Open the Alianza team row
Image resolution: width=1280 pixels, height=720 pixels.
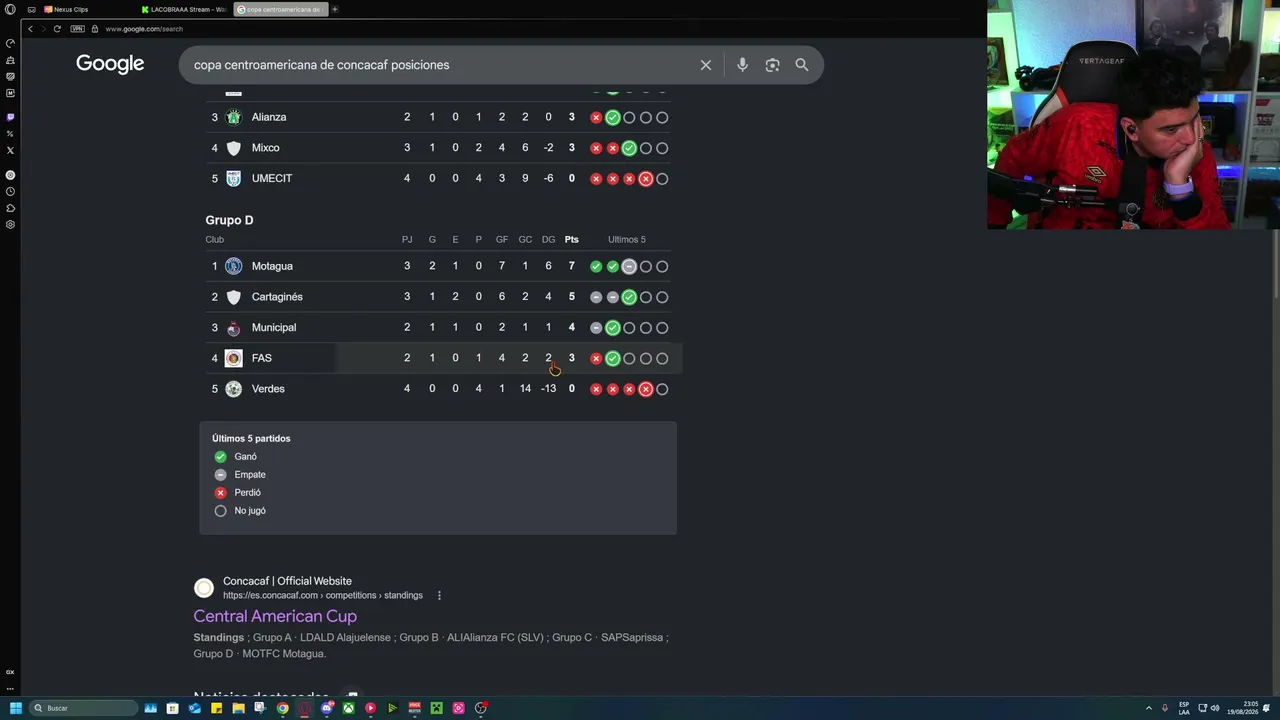438,117
